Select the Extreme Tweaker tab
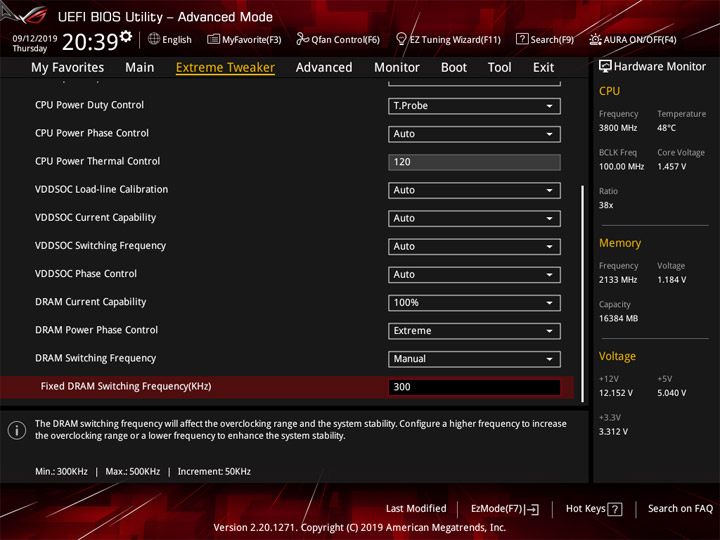This screenshot has width=720, height=540. coord(225,68)
